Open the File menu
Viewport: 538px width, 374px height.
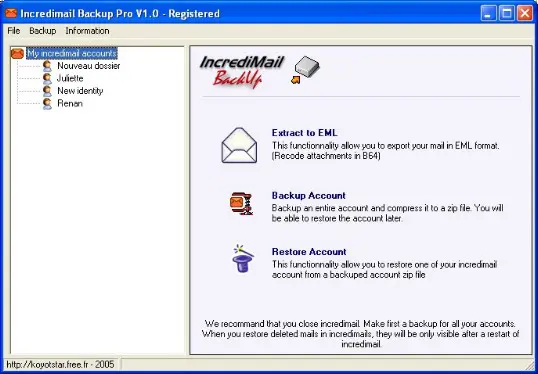tap(14, 31)
